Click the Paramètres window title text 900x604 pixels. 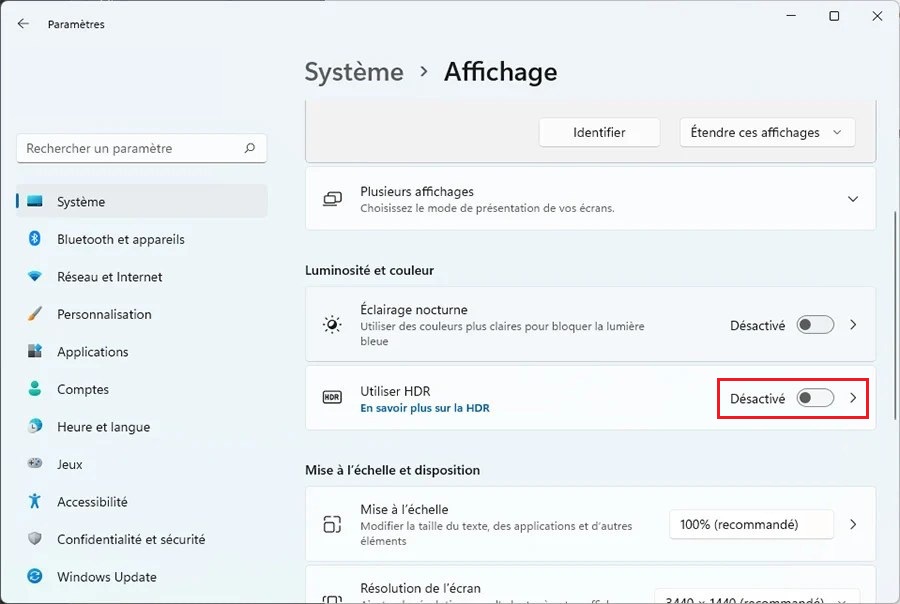76,24
